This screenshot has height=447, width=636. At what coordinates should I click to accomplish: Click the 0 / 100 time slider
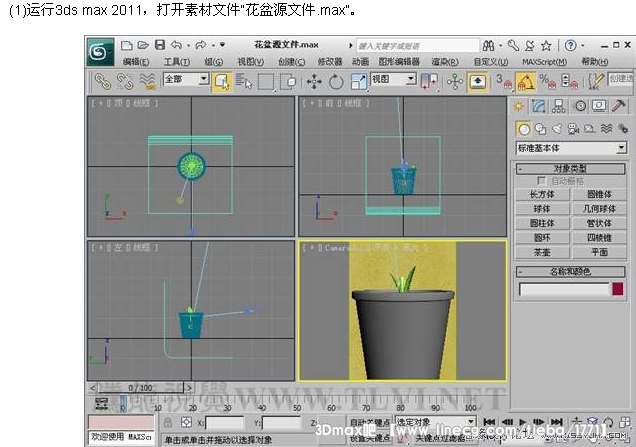pyautogui.click(x=140, y=388)
